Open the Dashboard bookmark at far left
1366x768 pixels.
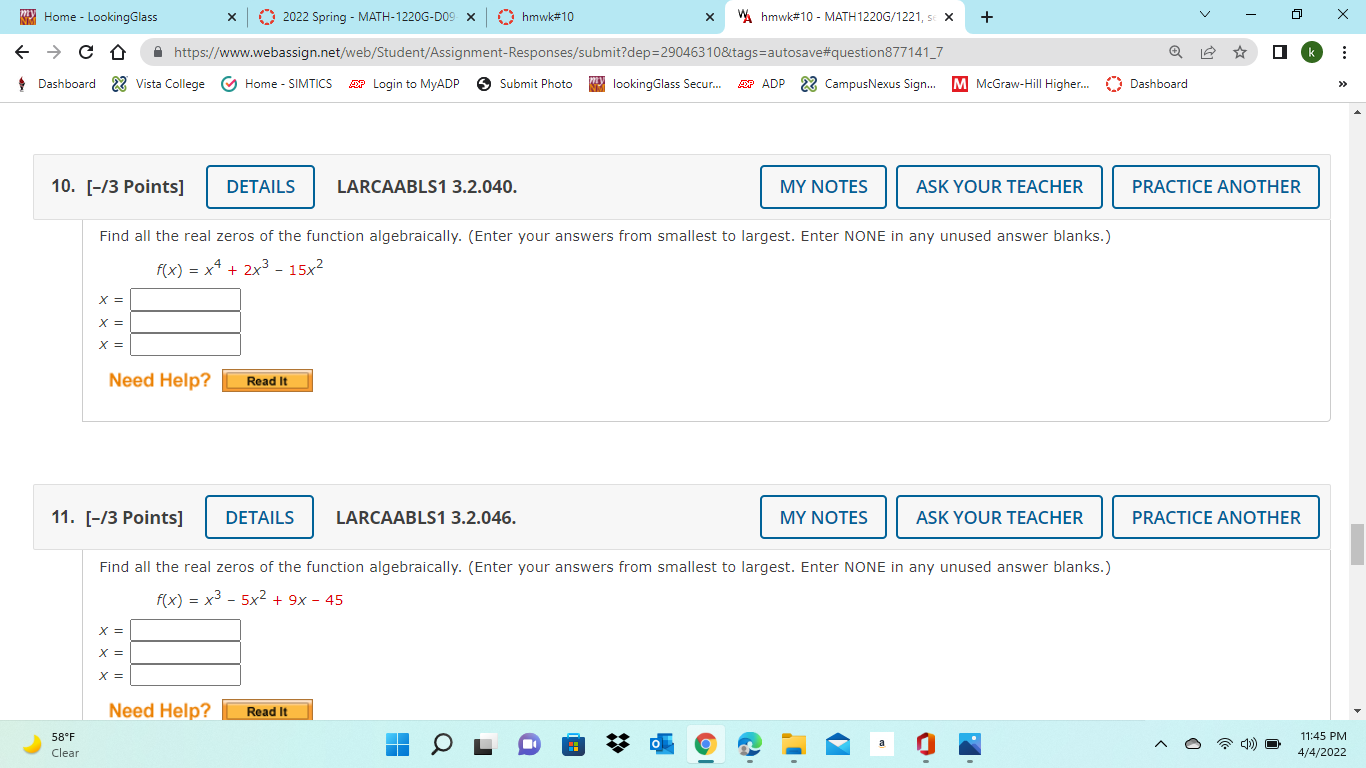(x=57, y=84)
